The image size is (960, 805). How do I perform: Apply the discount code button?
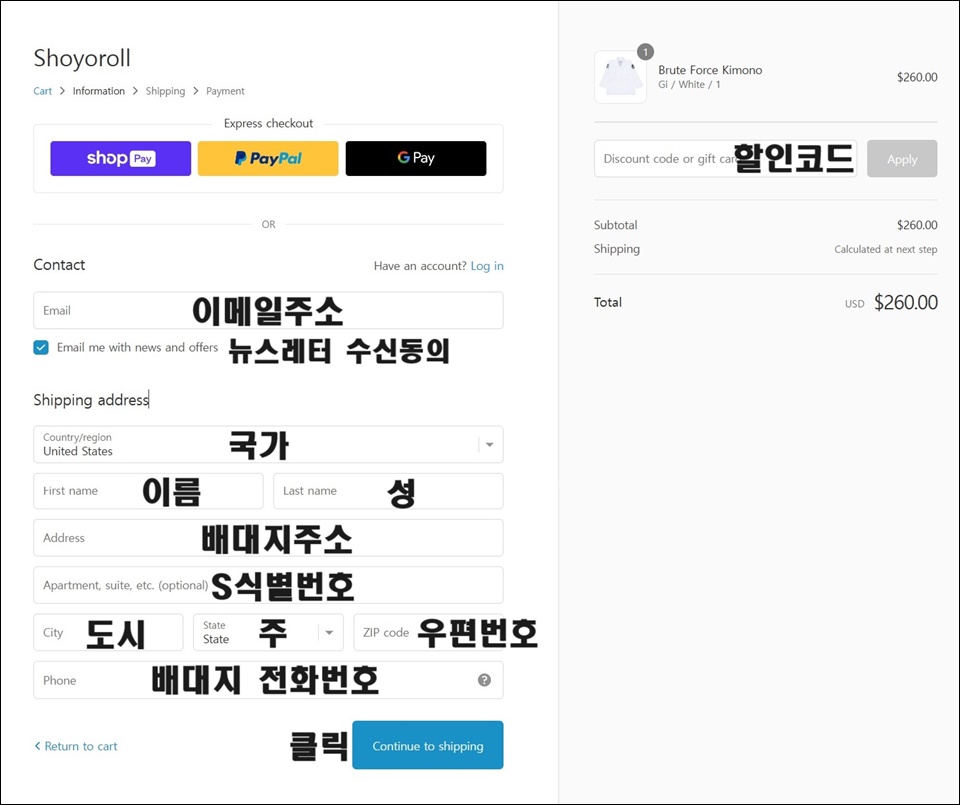(x=902, y=159)
